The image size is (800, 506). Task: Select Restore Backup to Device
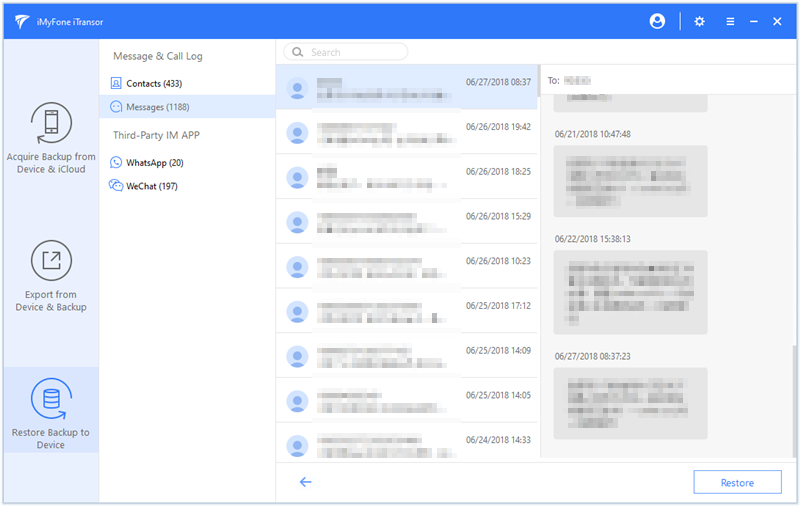51,410
